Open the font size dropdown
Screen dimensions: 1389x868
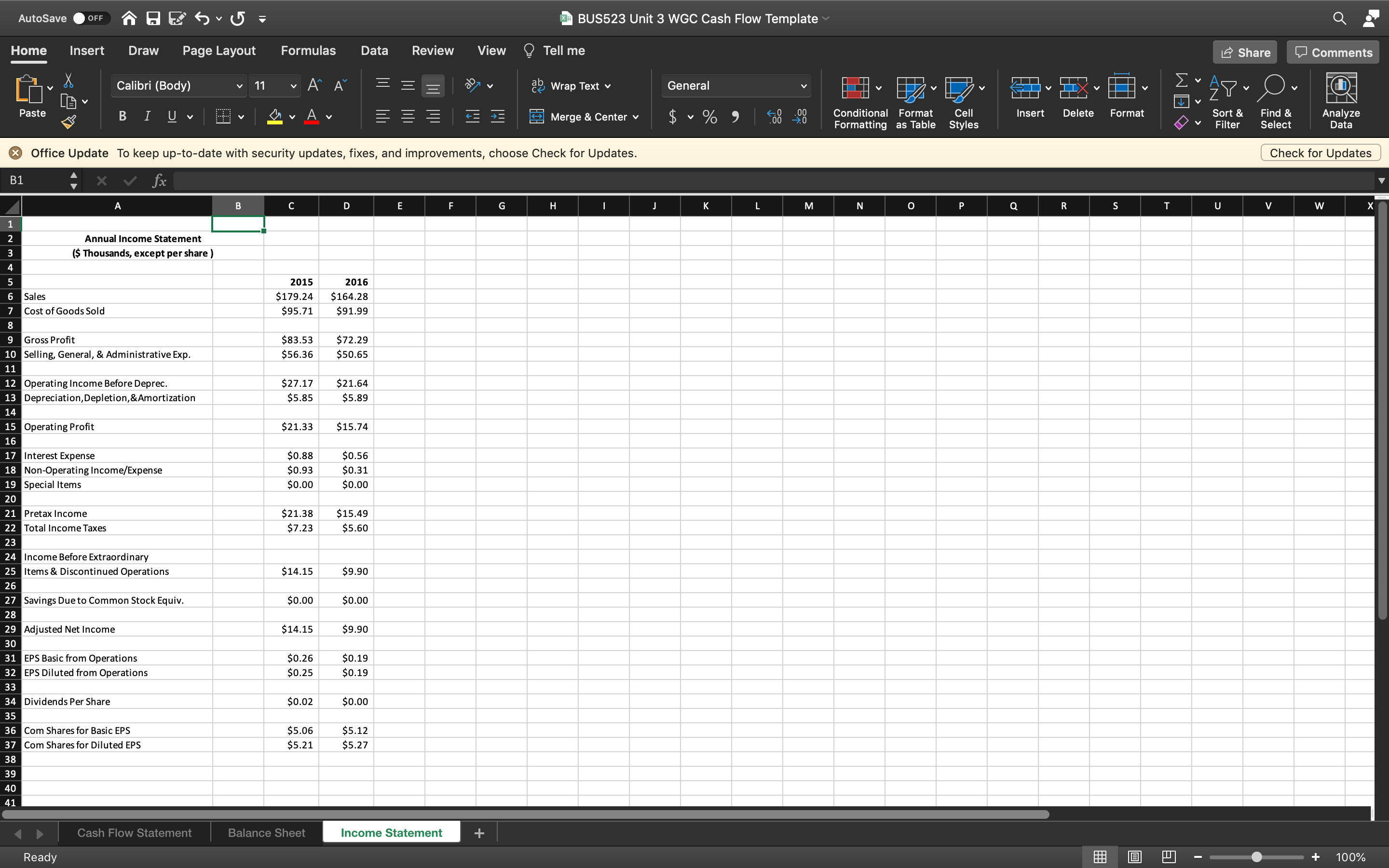pyautogui.click(x=293, y=86)
